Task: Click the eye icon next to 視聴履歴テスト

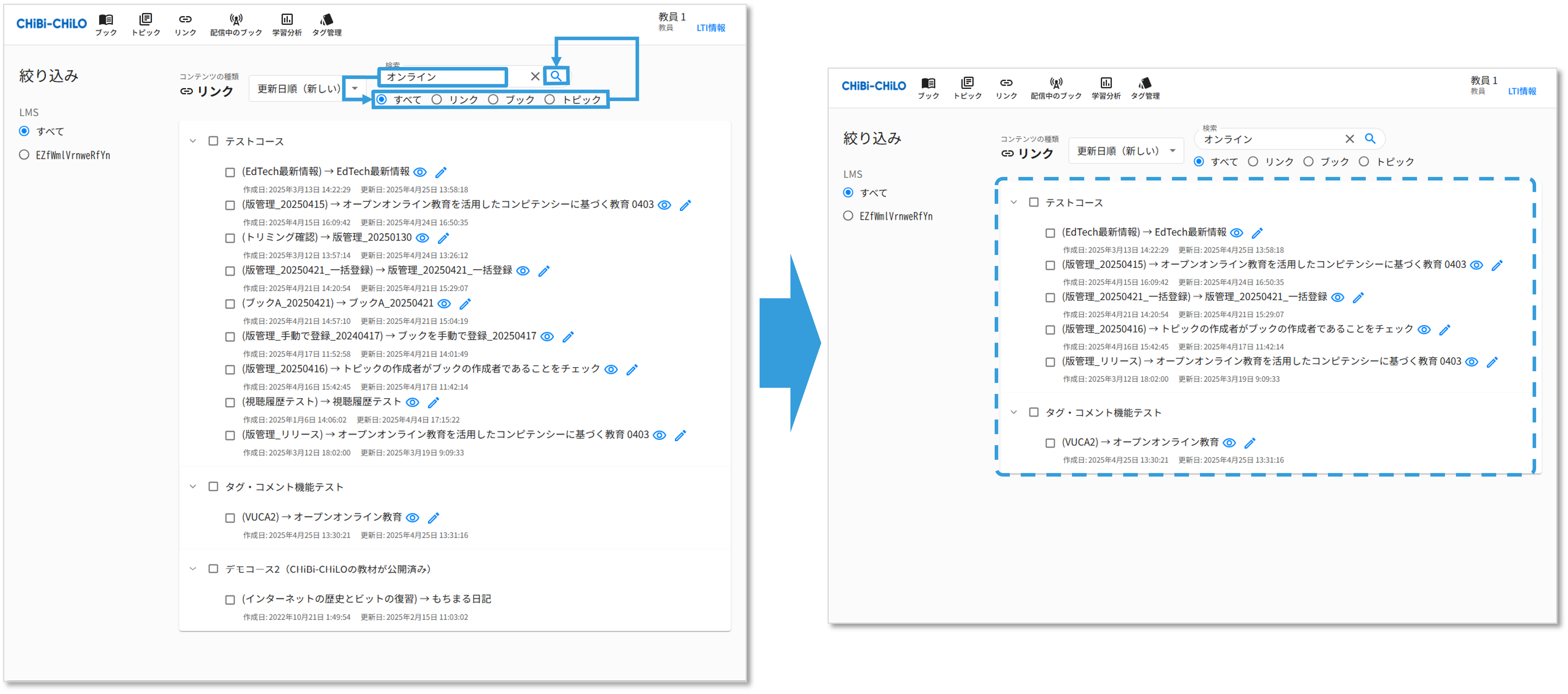Action: (x=412, y=402)
